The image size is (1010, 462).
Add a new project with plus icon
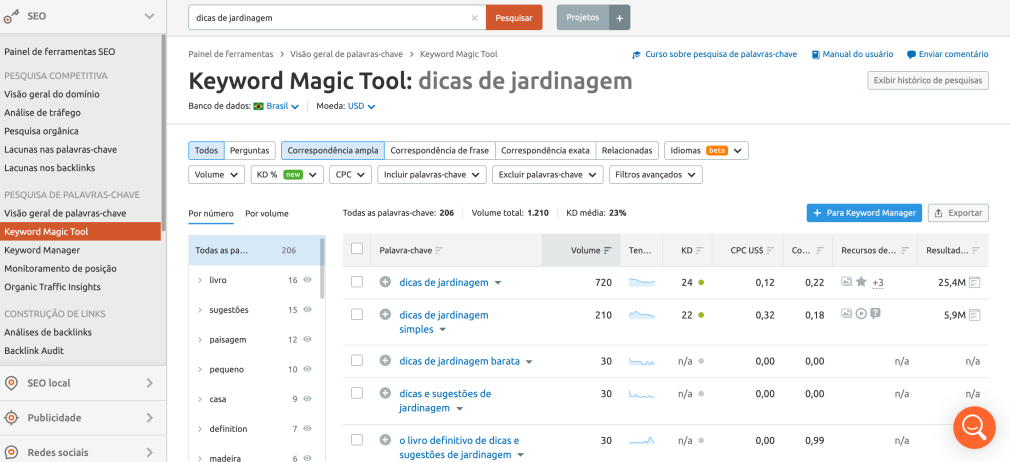click(620, 18)
